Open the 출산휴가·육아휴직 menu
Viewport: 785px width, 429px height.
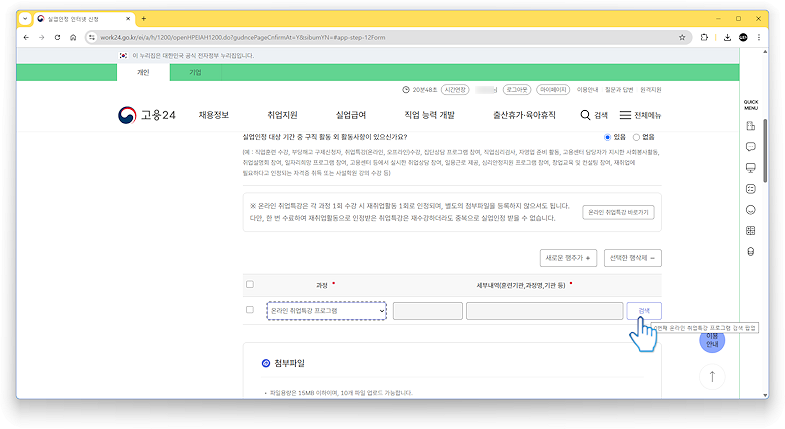[524, 115]
